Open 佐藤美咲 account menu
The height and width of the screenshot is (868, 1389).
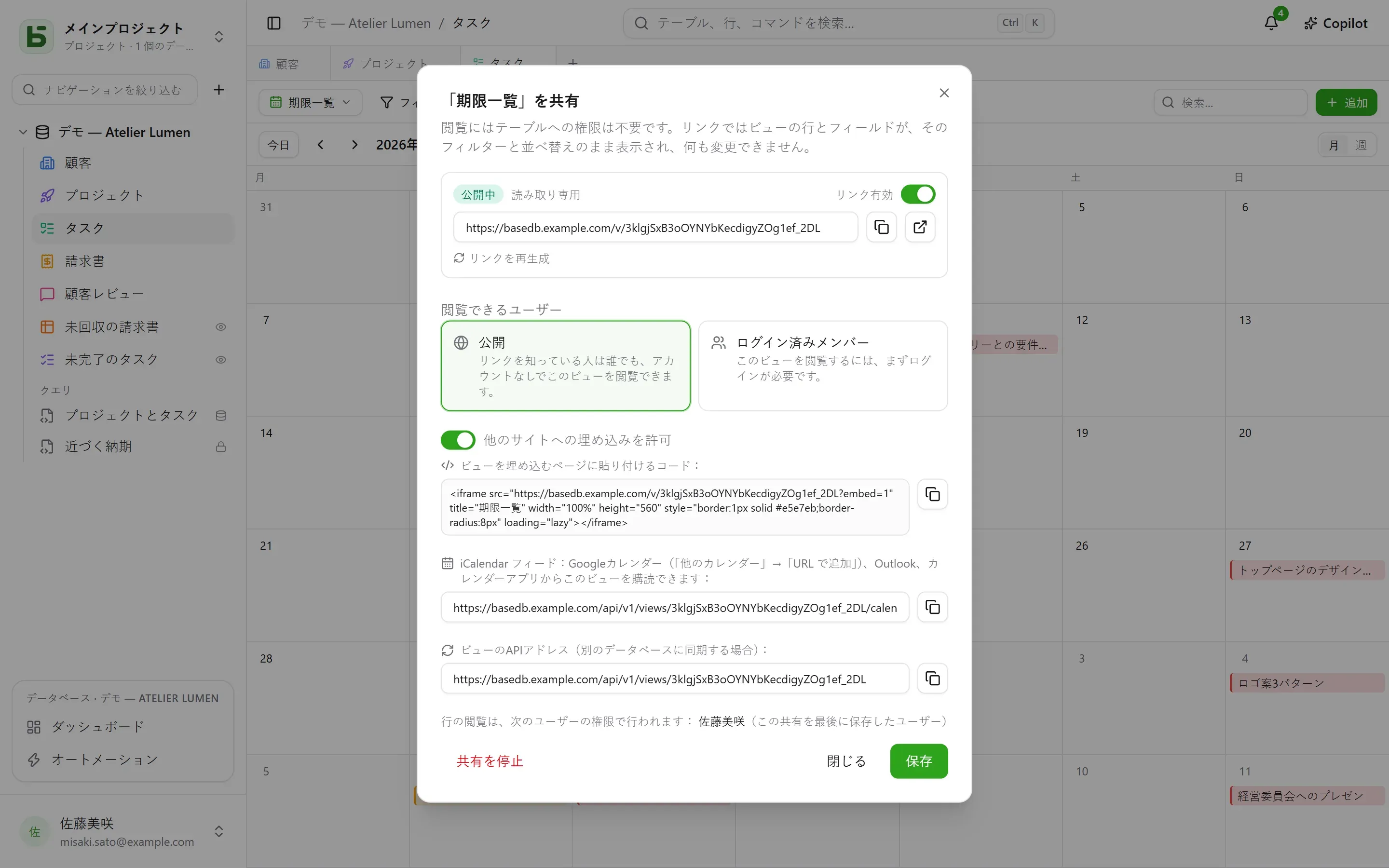tap(123, 832)
